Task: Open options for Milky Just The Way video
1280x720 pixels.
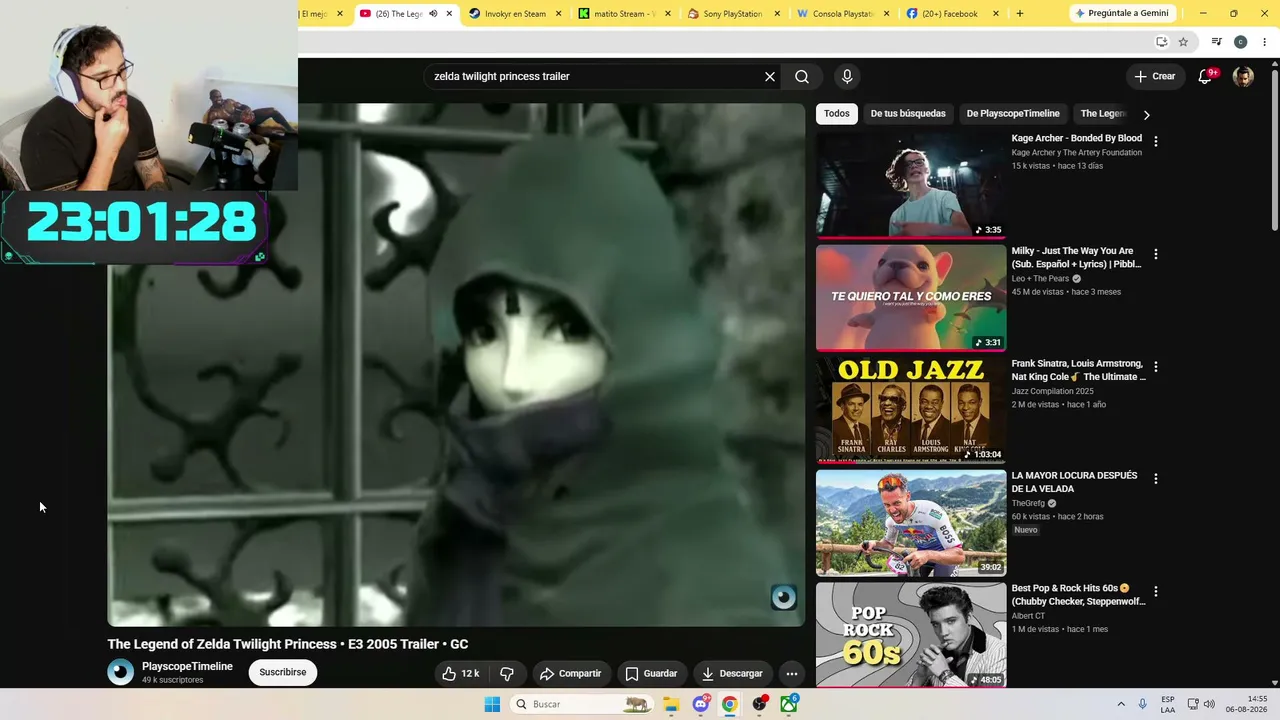Action: [1156, 255]
